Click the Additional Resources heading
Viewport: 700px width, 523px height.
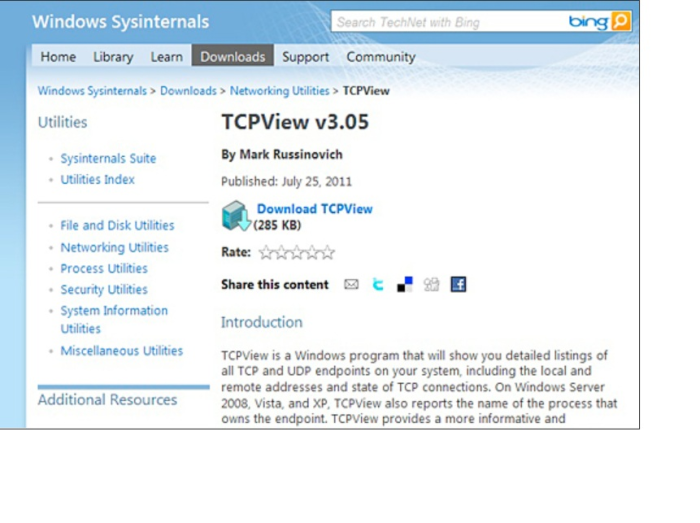tap(108, 400)
